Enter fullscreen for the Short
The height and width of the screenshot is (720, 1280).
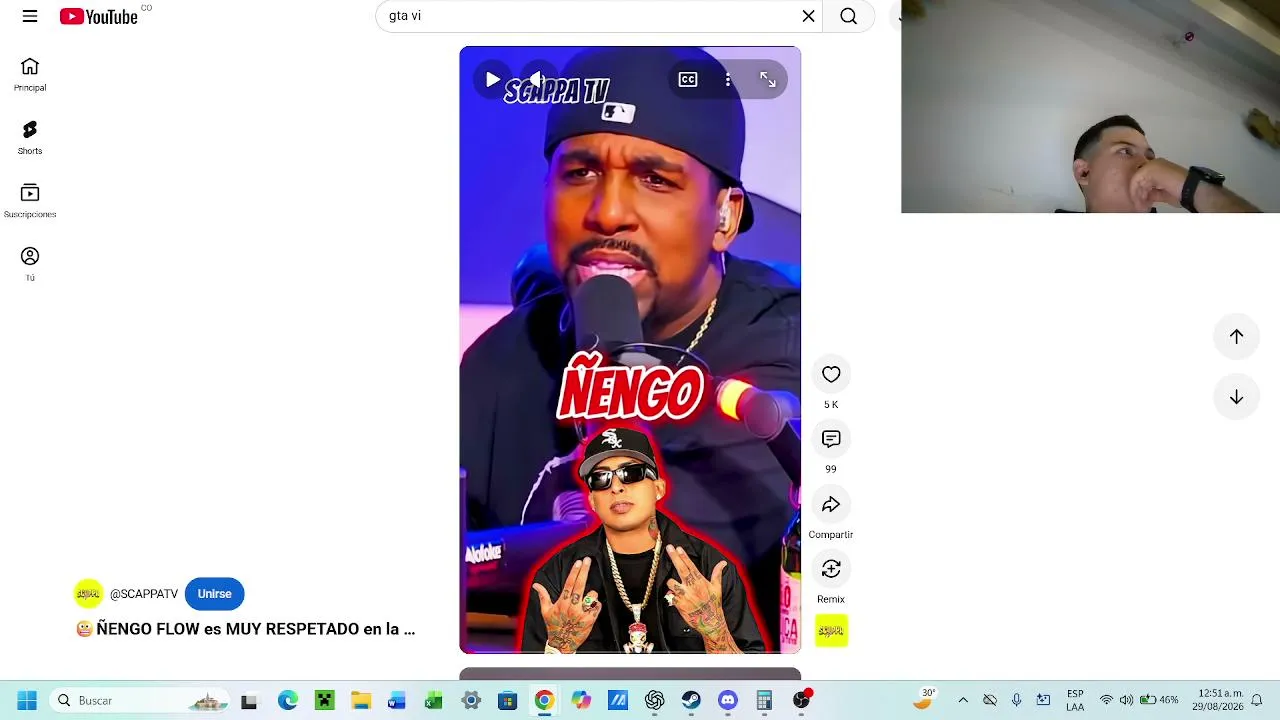768,80
